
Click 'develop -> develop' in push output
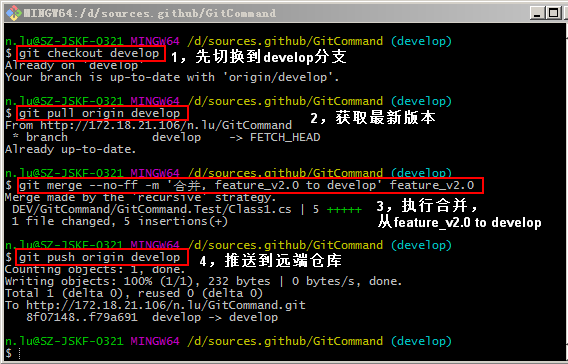[215, 317]
